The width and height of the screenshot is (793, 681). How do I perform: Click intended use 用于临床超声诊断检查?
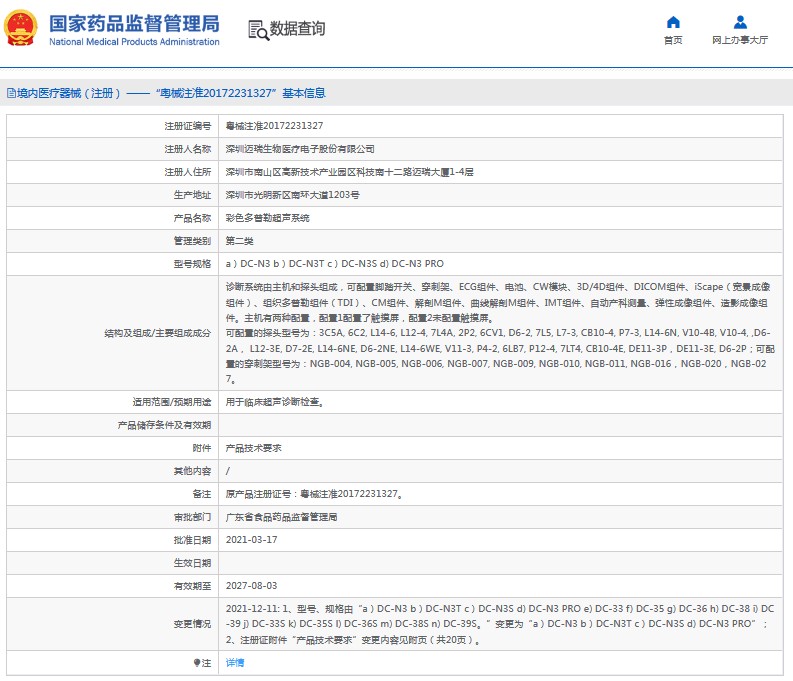[x=275, y=402]
